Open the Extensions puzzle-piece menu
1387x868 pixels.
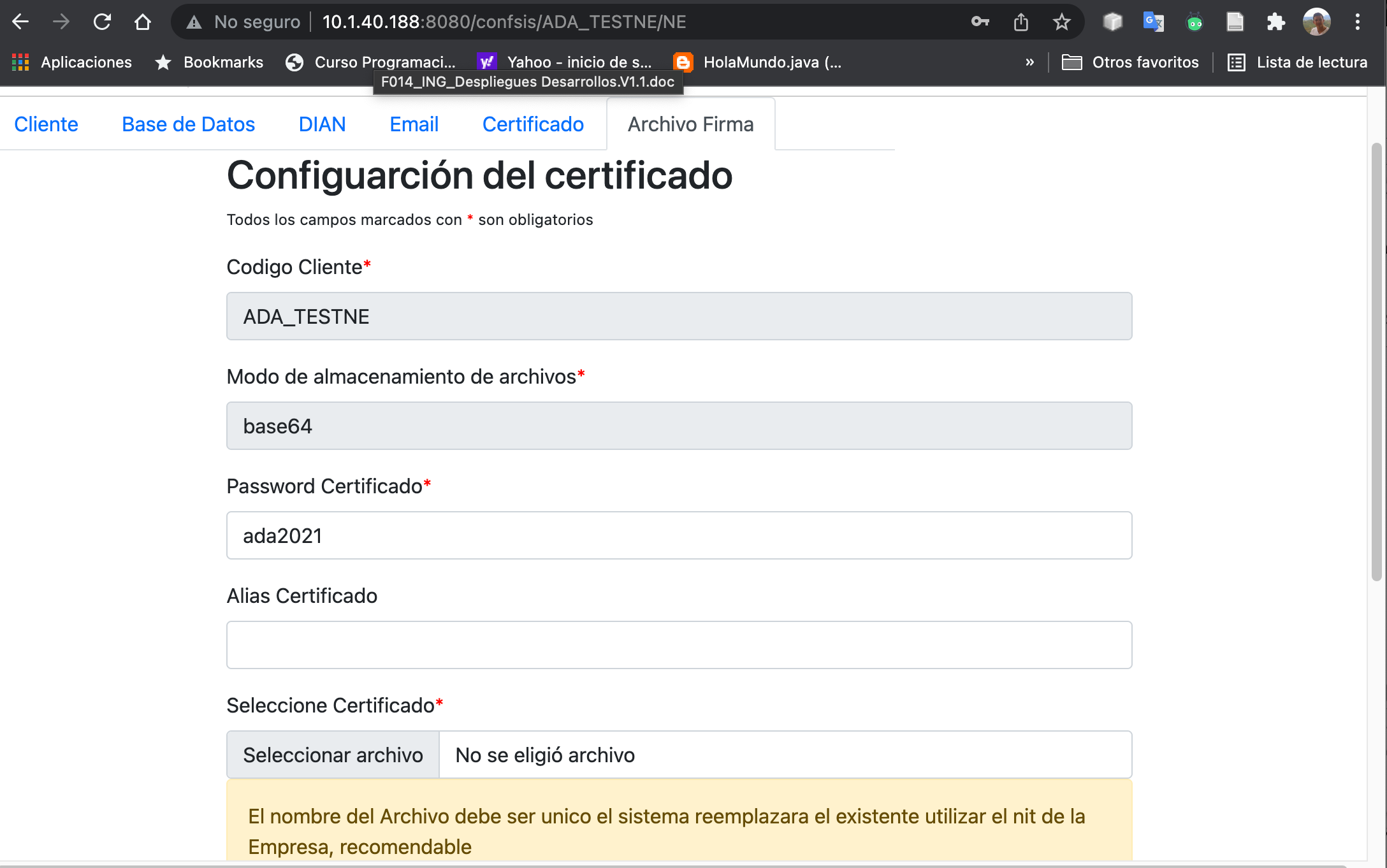tap(1275, 22)
